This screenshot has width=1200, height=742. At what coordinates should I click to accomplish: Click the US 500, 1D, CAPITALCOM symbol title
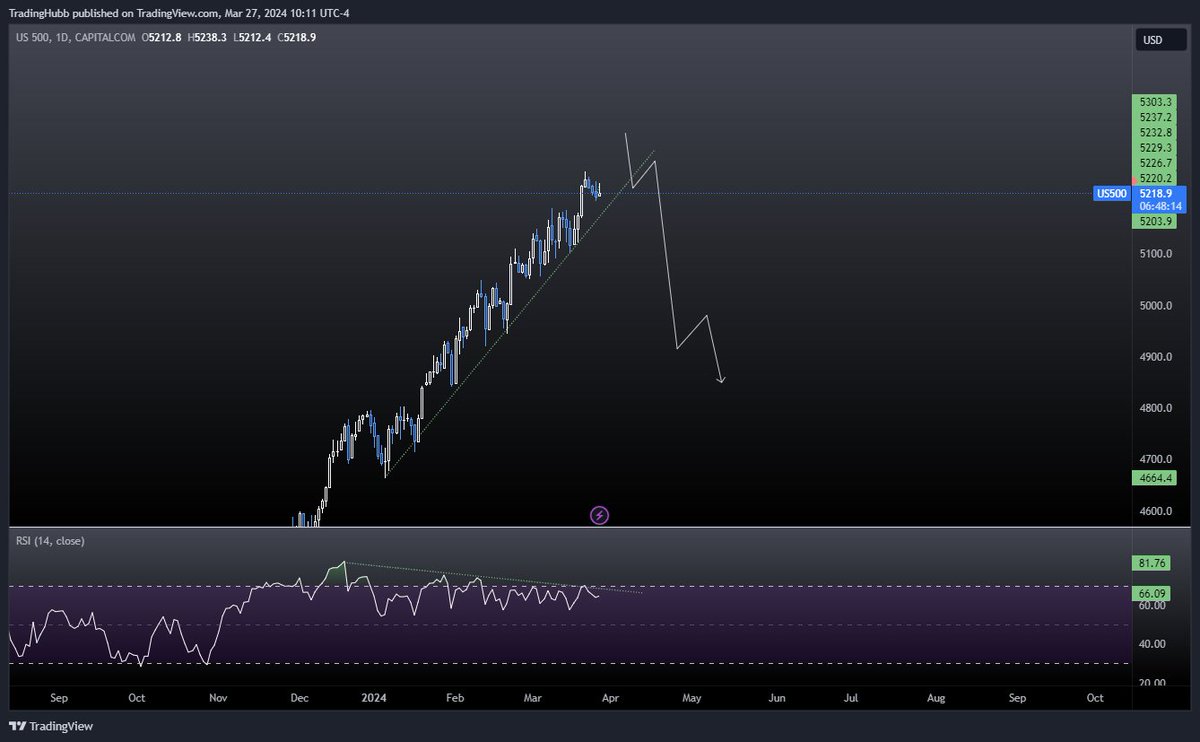(73, 37)
